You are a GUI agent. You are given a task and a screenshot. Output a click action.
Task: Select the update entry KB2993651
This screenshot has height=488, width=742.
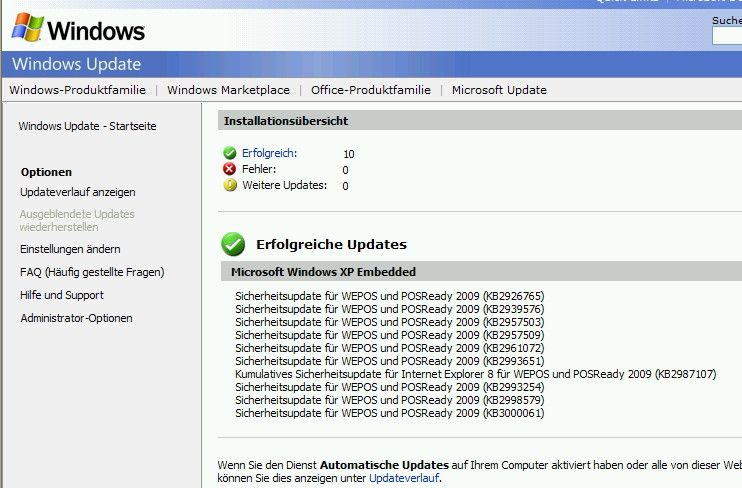coord(389,361)
